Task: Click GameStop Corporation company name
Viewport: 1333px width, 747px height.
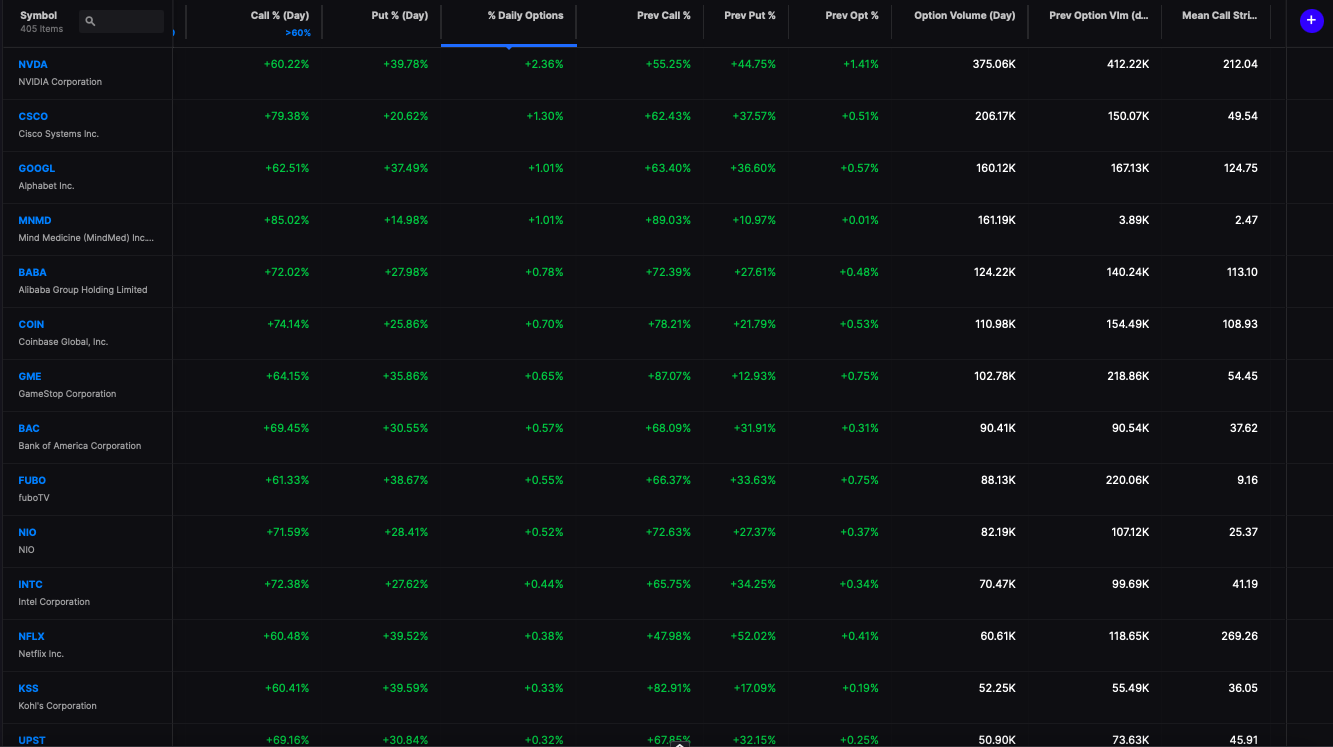Action: coord(67,394)
